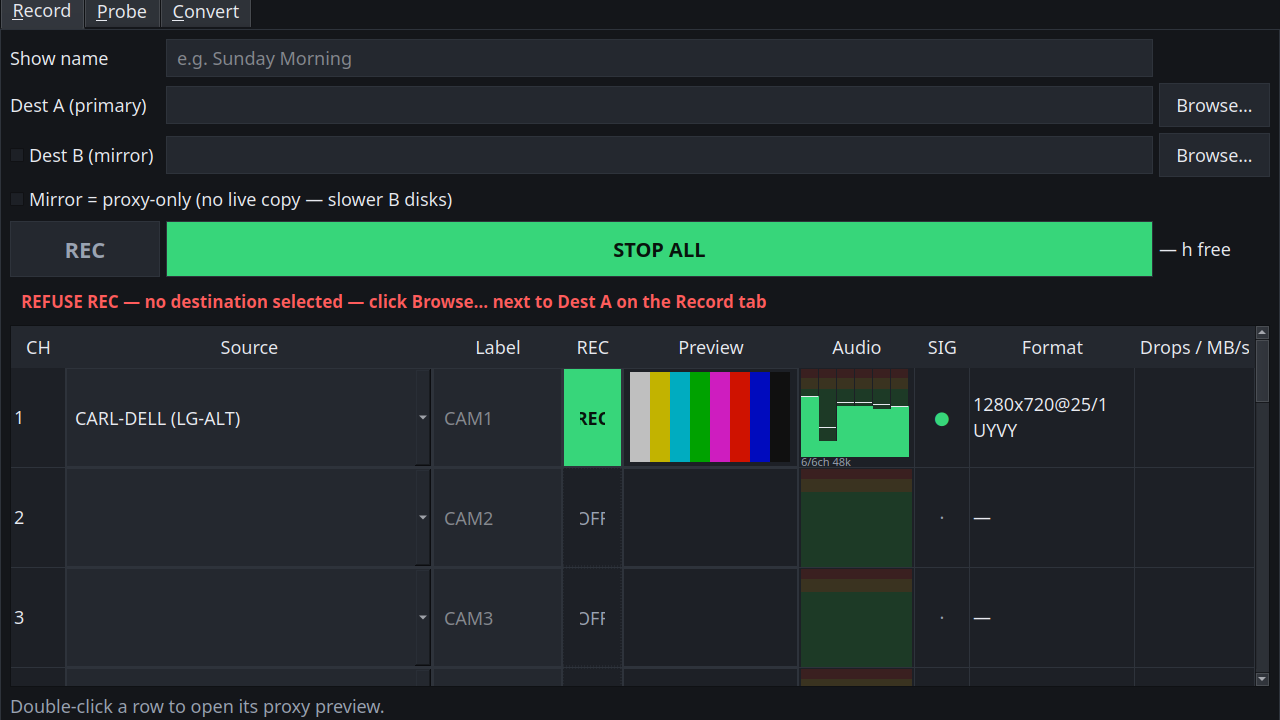
Task: Focus the Dest B (mirror) path field
Action: click(659, 155)
